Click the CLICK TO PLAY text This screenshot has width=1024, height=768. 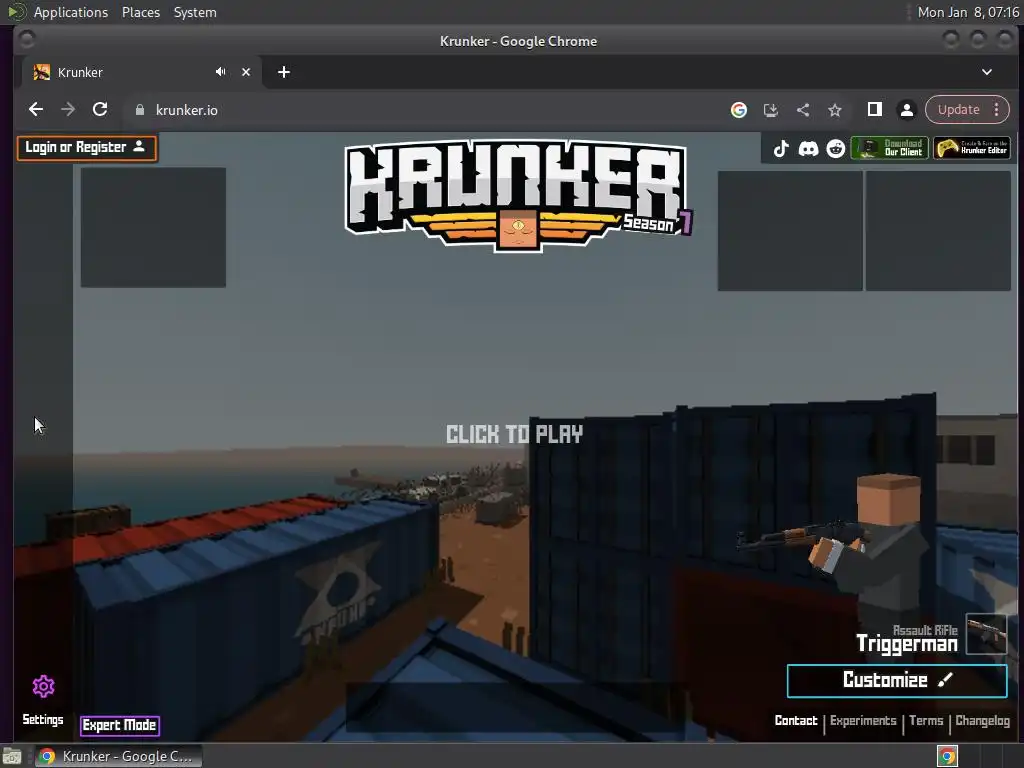pyautogui.click(x=514, y=434)
